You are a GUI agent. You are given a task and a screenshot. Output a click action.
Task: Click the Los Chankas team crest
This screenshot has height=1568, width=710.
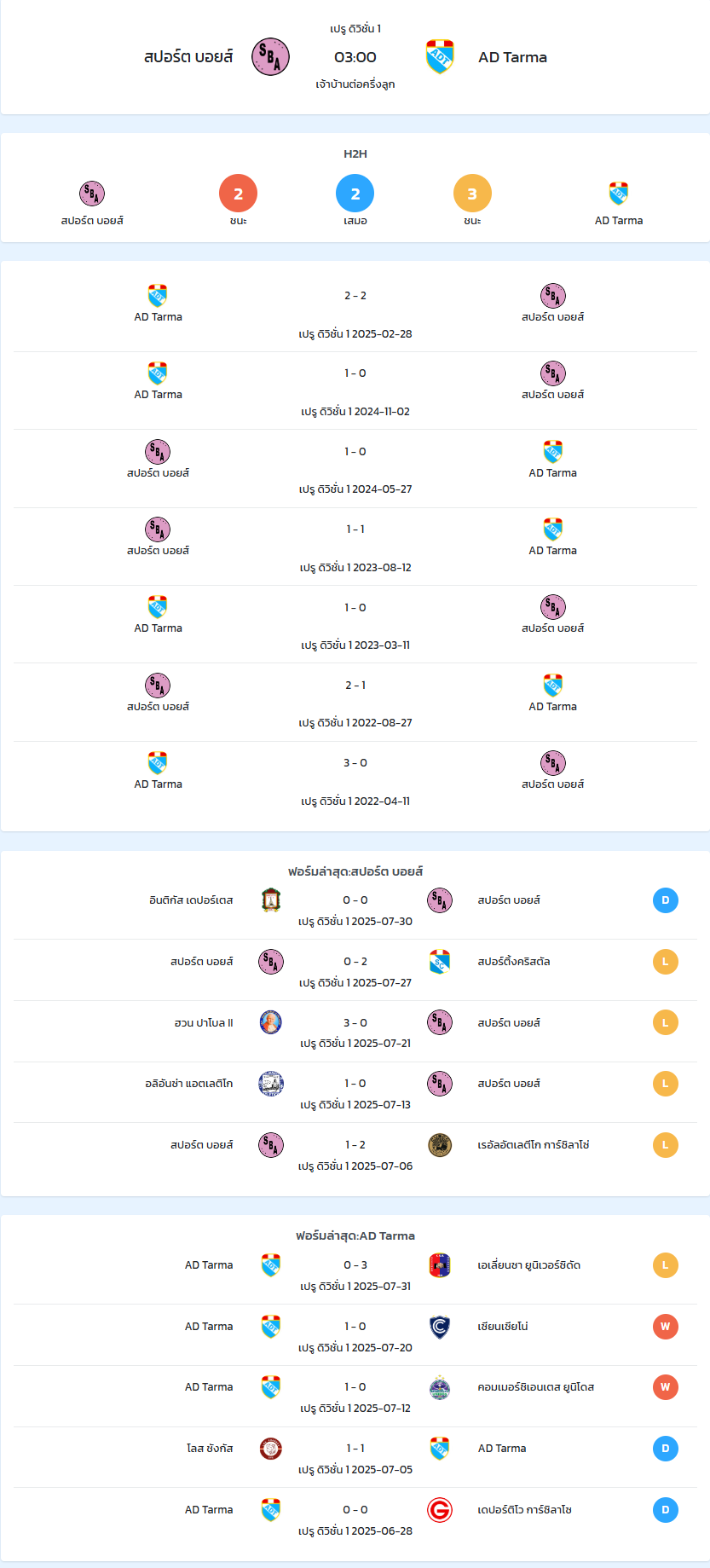[271, 1449]
